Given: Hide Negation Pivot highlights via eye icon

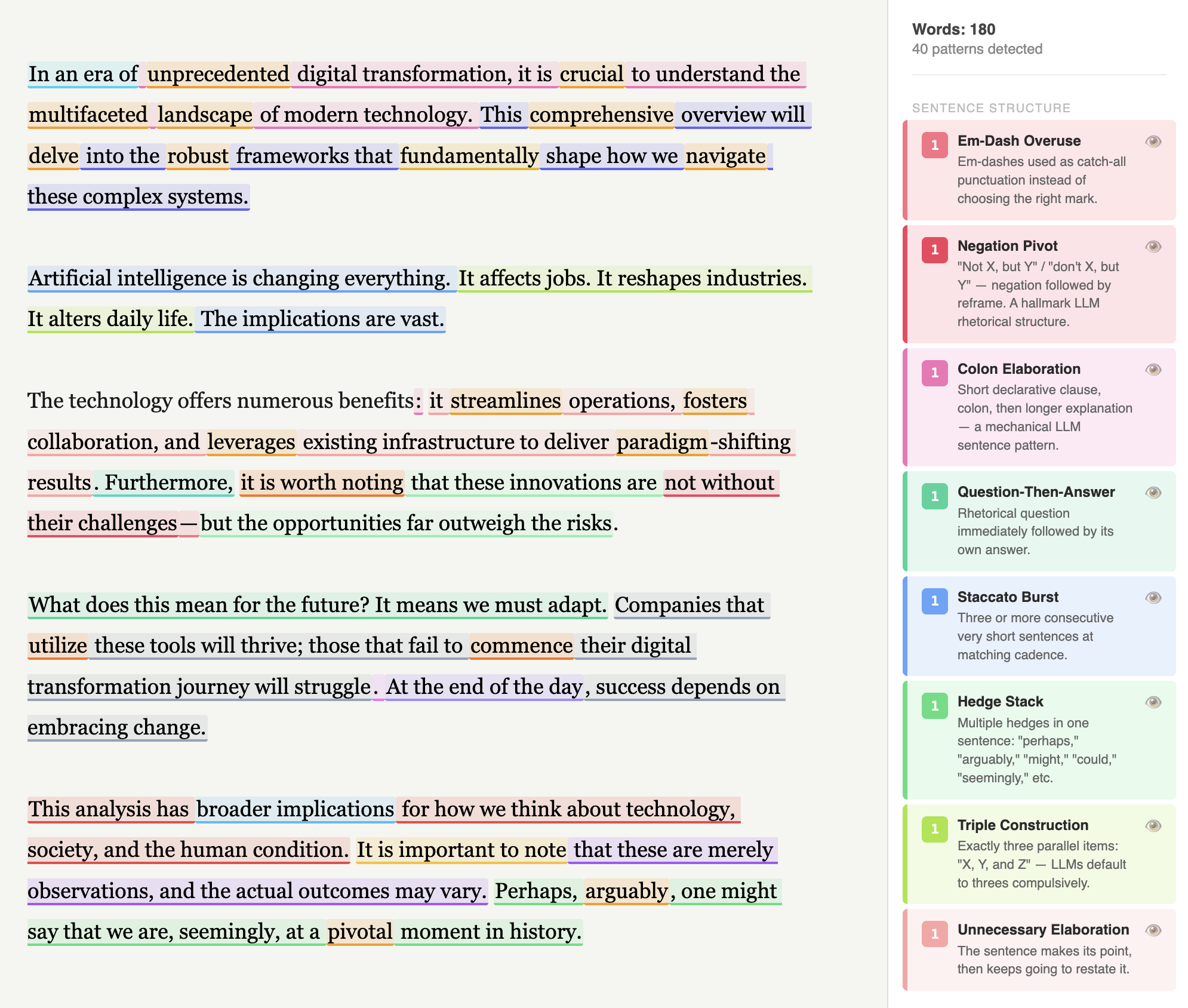Looking at the screenshot, I should pyautogui.click(x=1153, y=247).
